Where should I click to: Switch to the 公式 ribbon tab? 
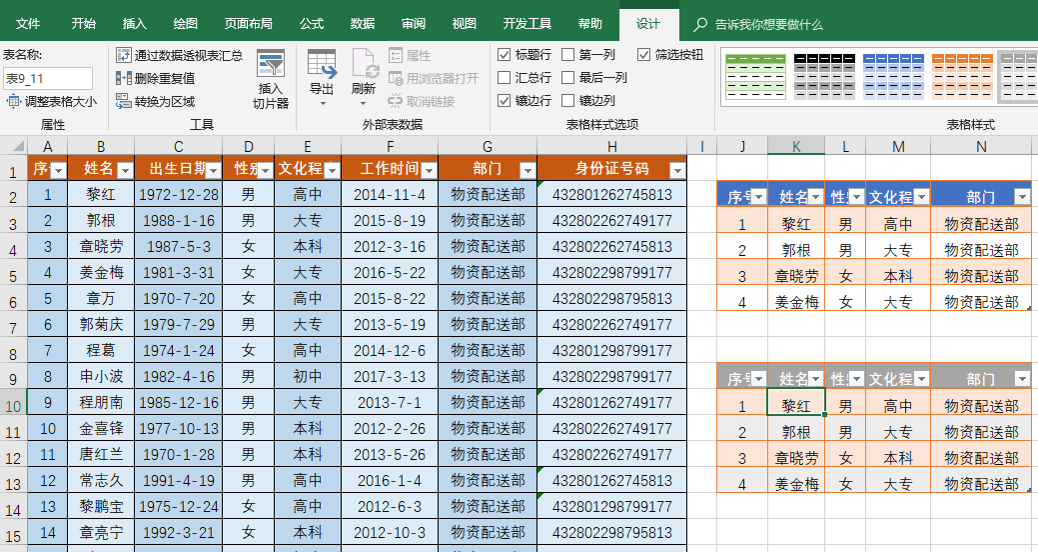point(311,24)
